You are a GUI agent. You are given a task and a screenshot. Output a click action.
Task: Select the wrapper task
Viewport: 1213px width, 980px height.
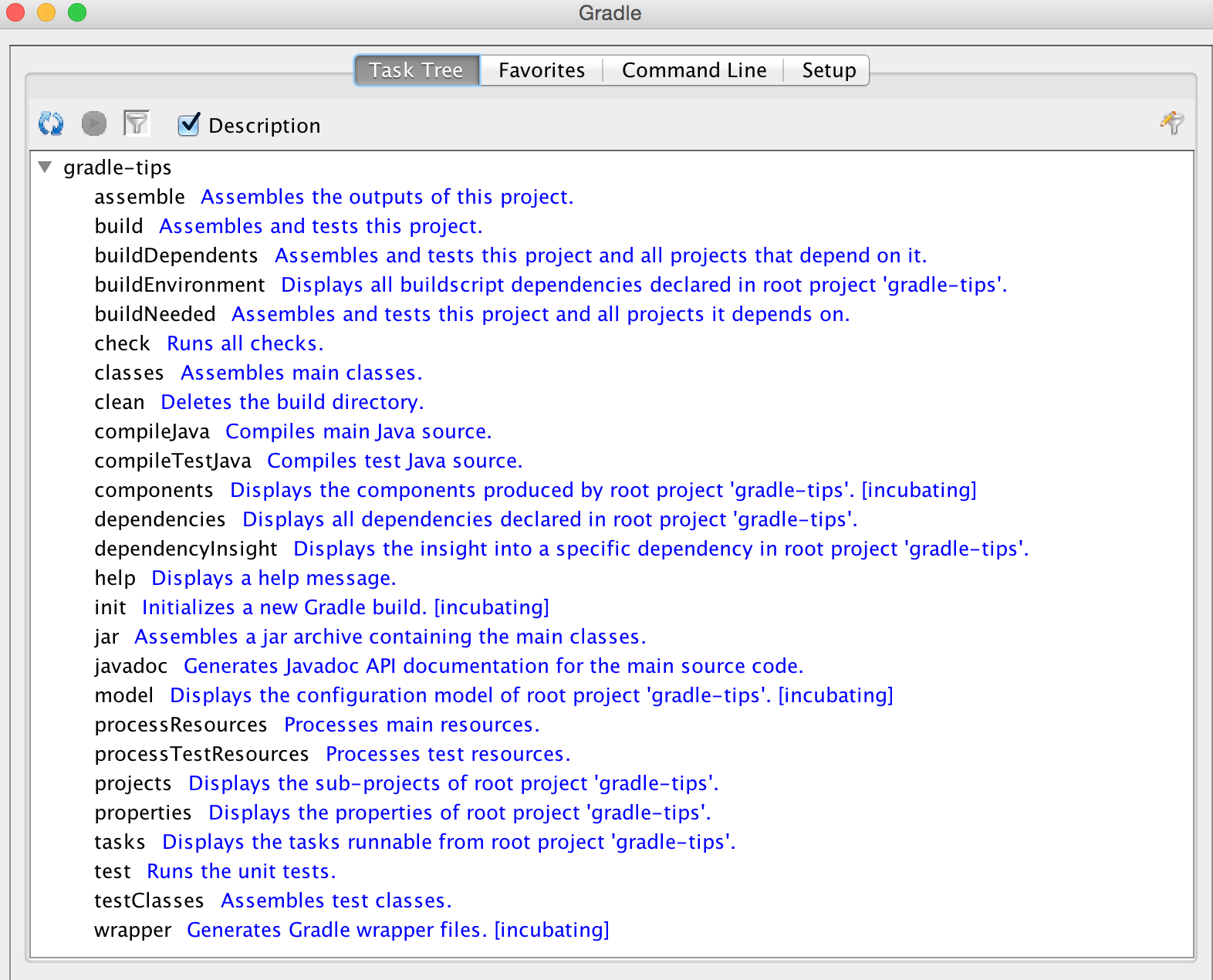point(351,930)
